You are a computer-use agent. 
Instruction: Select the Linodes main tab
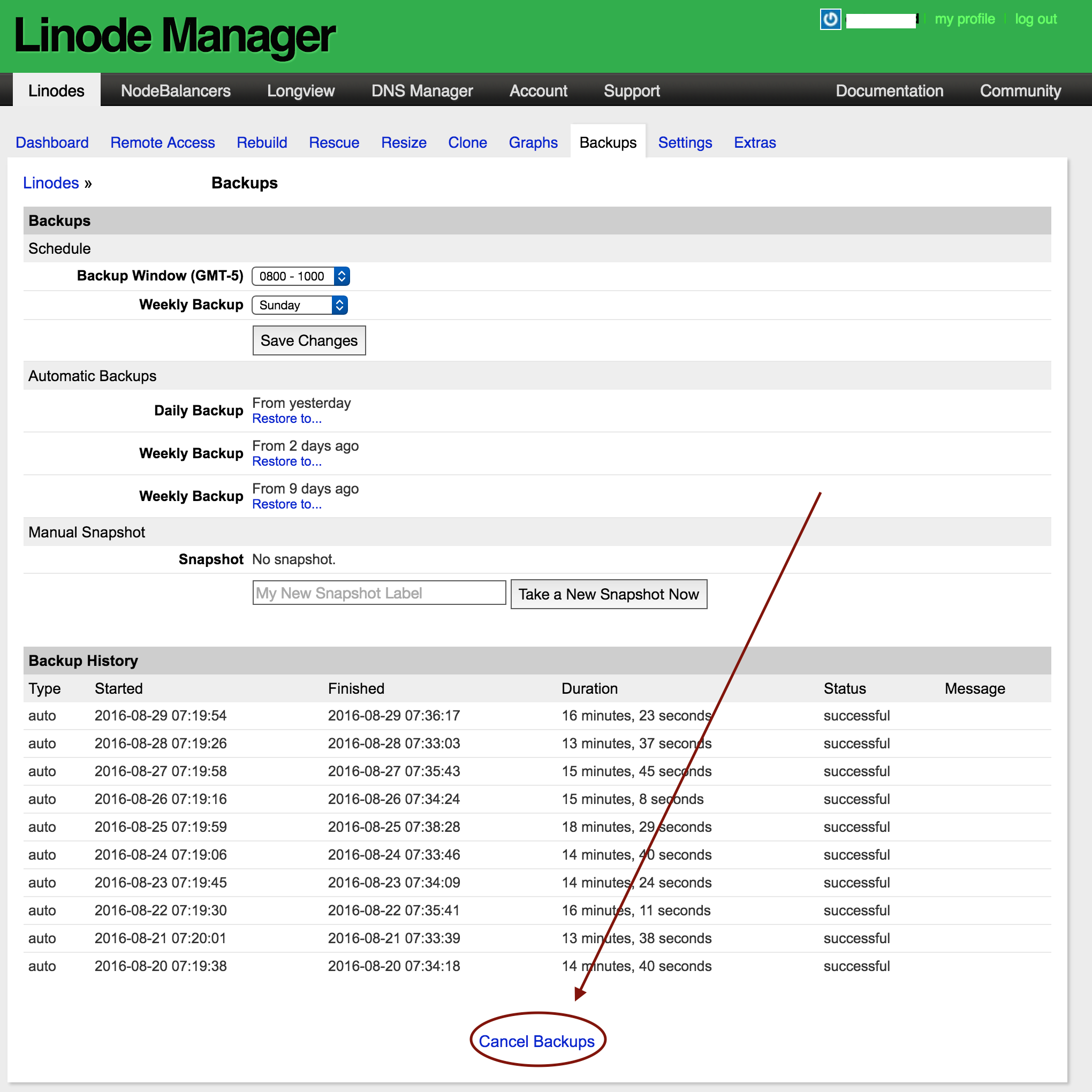(x=57, y=90)
